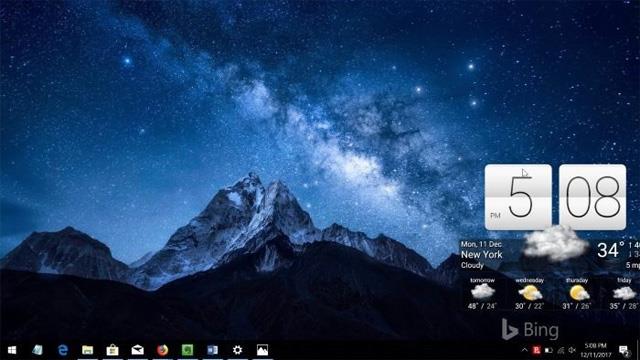This screenshot has height=360, width=640.
Task: Click thursday's 31° / 26° temperatures
Action: [x=577, y=306]
